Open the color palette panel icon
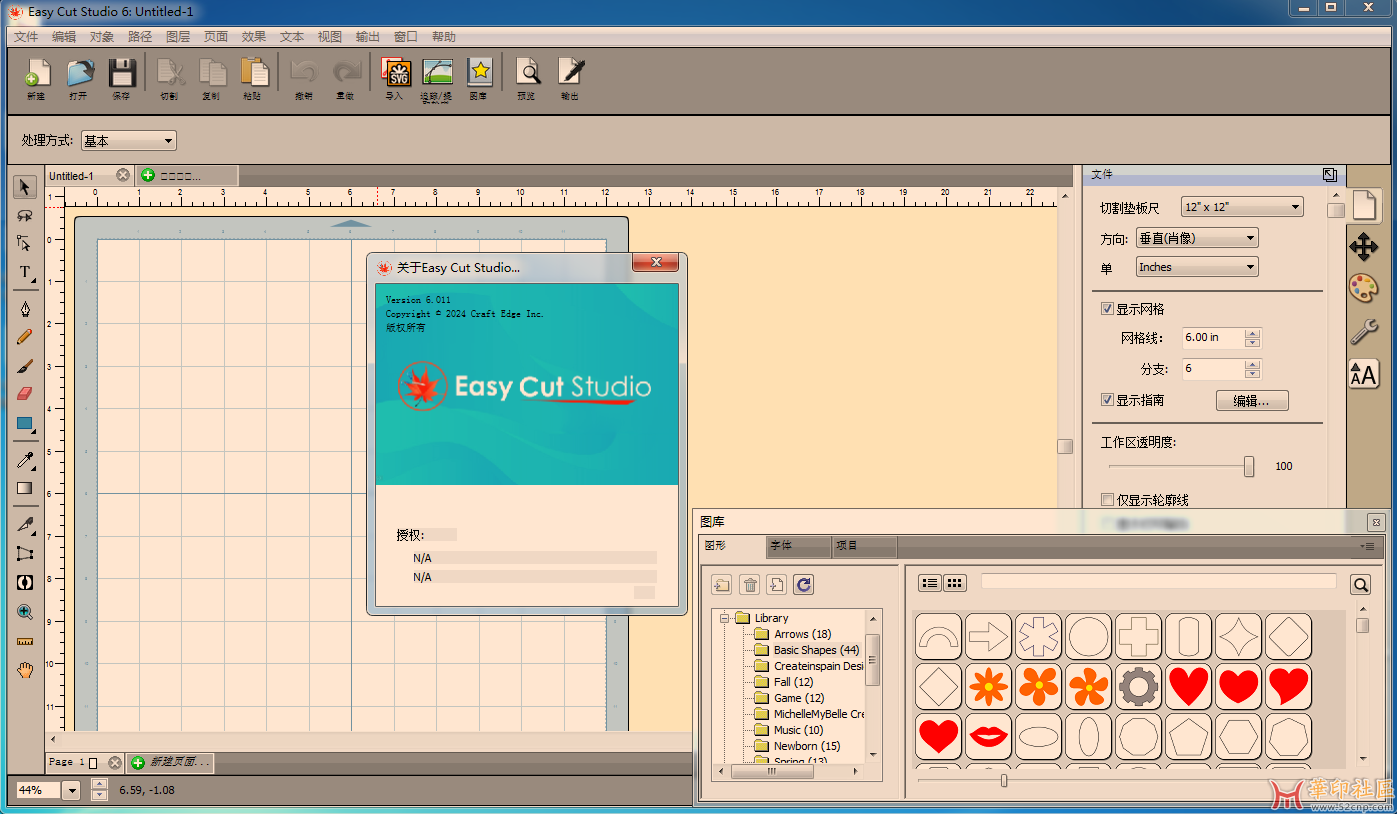The width and height of the screenshot is (1397, 814). tap(1364, 289)
